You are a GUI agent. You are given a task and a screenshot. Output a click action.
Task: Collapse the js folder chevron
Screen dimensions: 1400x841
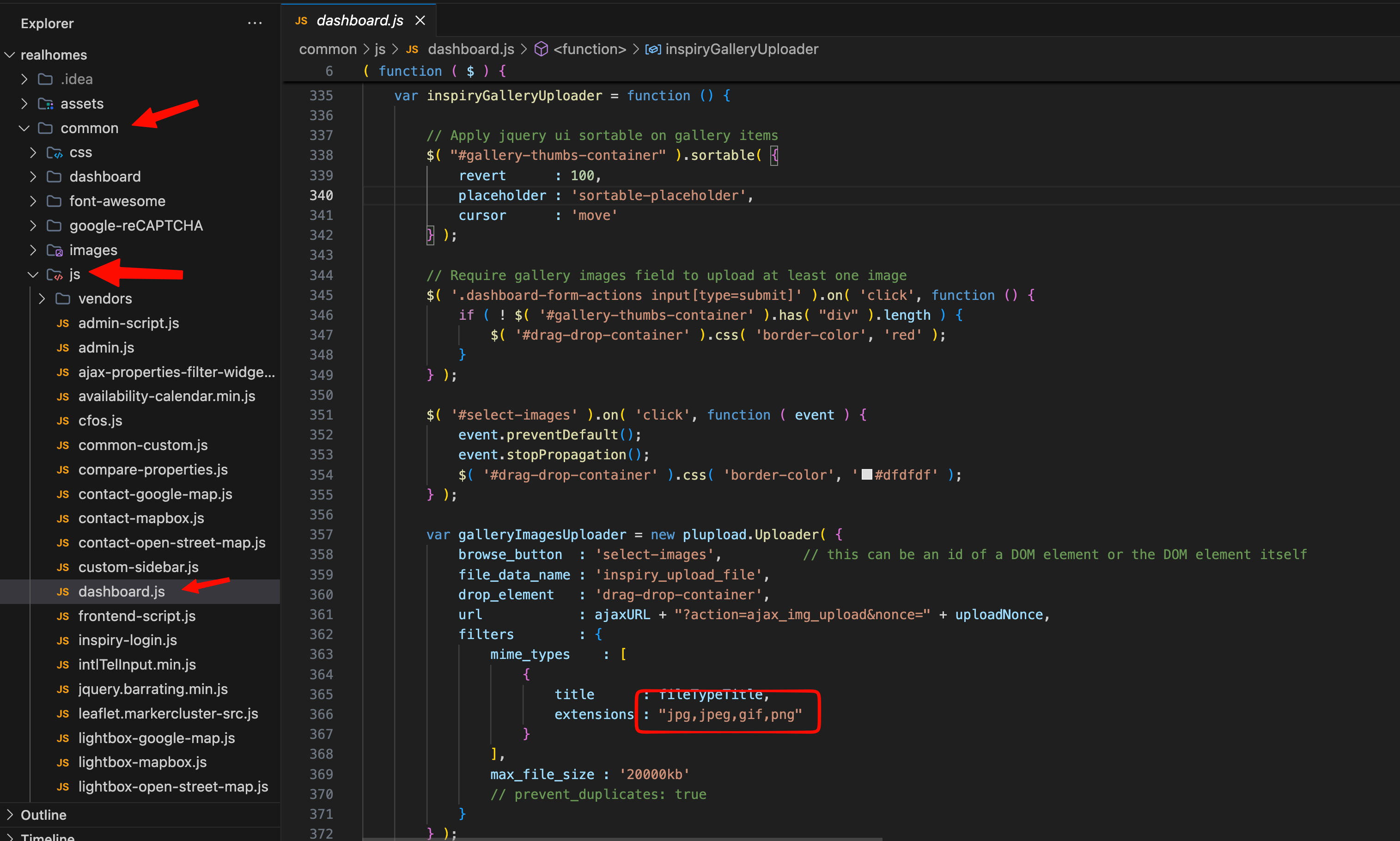tap(33, 274)
